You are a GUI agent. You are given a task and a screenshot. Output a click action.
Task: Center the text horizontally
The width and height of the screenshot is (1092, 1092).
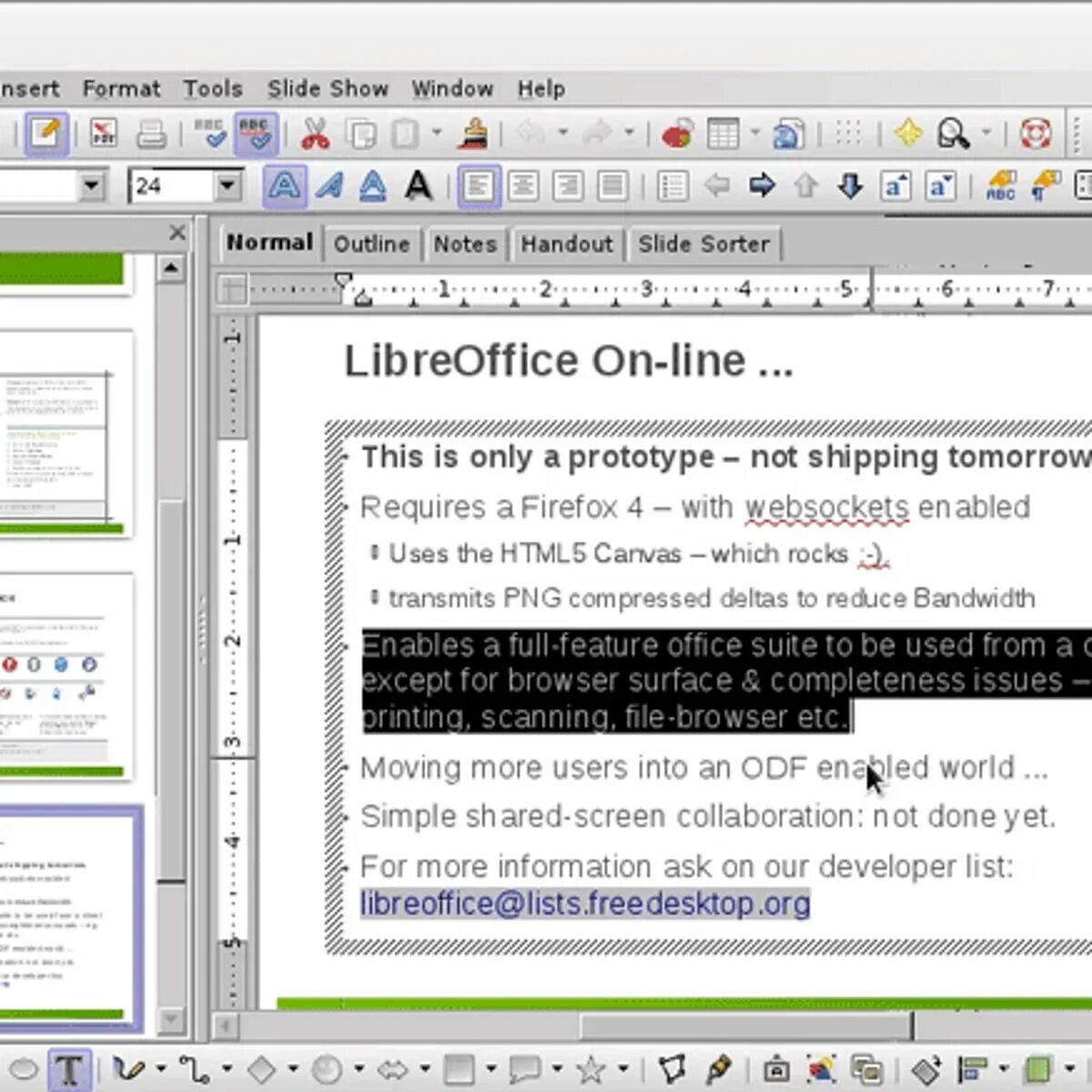pos(523,187)
